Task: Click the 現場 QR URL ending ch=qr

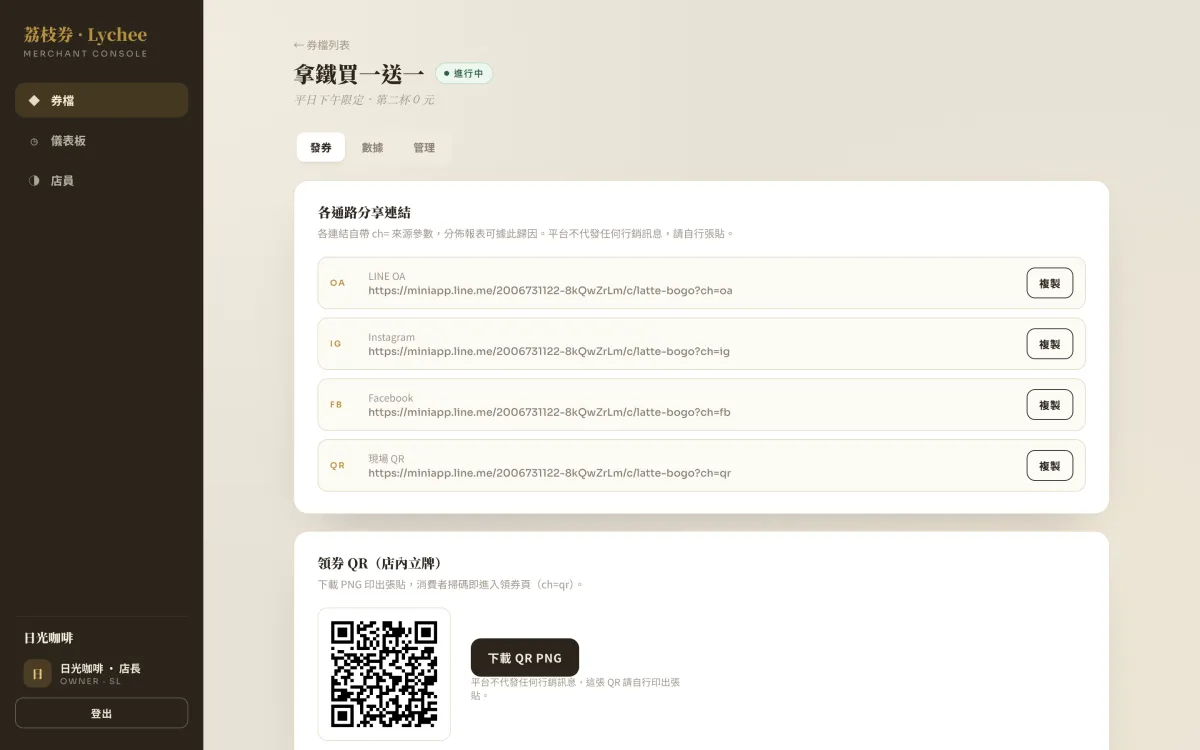Action: [x=549, y=473]
